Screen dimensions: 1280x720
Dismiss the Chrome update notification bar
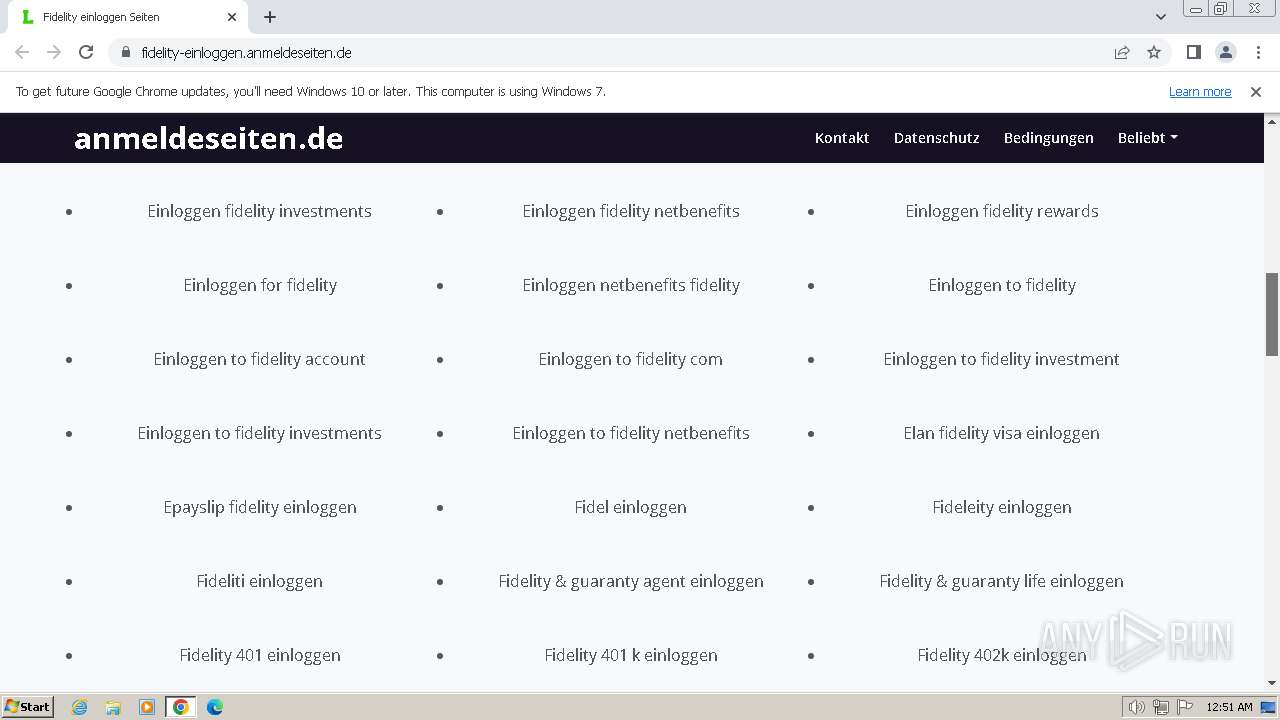pos(1256,91)
